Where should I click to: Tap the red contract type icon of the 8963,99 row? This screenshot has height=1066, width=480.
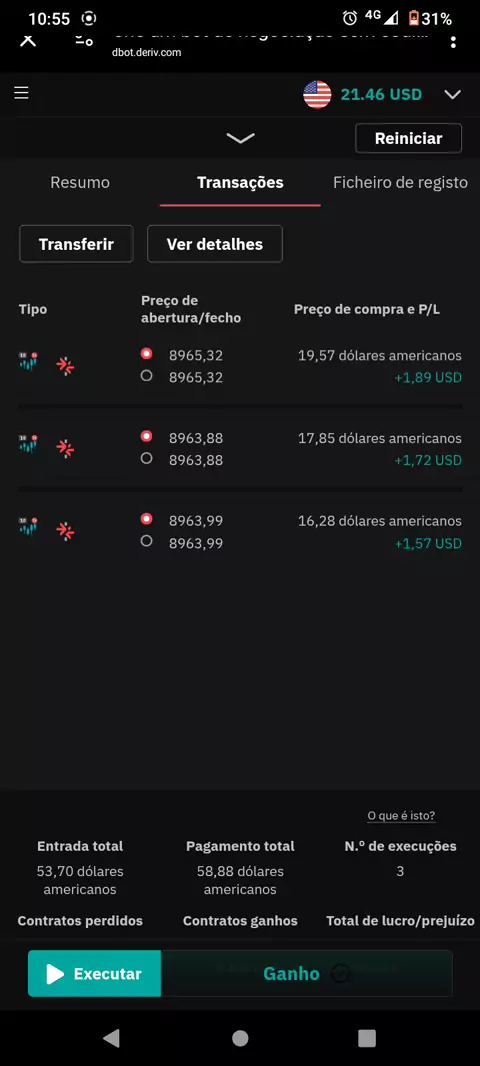65,531
